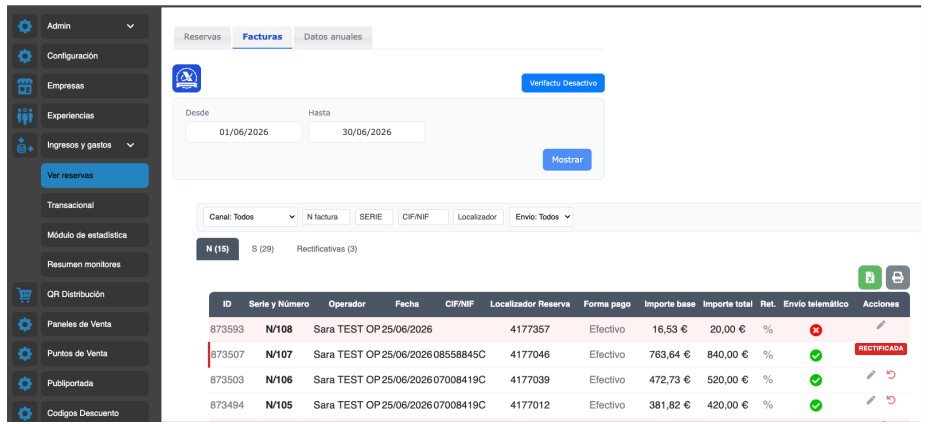Image resolution: width=928 pixels, height=424 pixels.
Task: Open Codigos Descuento in the sidebar
Action: pos(95,413)
